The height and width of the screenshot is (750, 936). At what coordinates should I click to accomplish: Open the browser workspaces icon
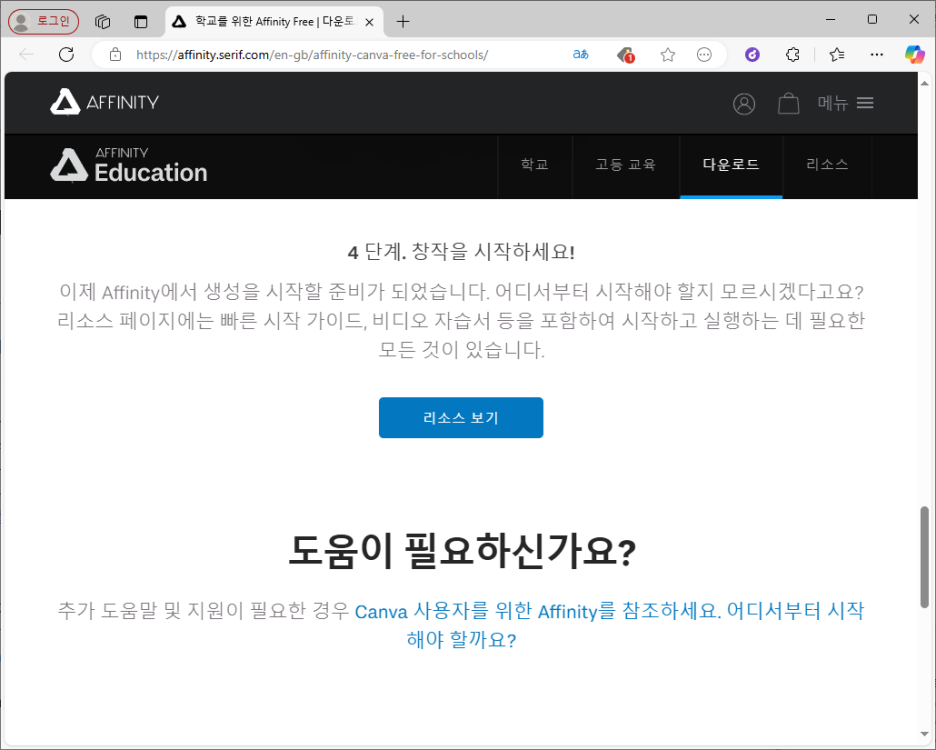(x=103, y=21)
